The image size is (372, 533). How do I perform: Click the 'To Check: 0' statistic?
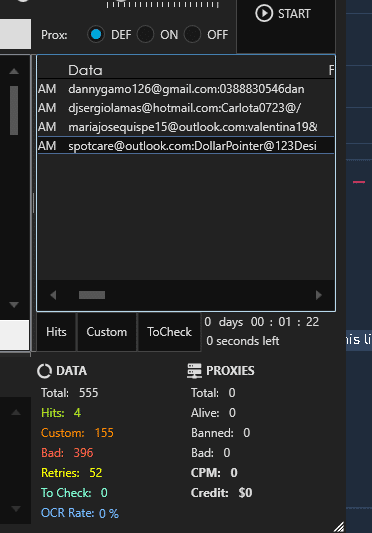[x=74, y=493]
